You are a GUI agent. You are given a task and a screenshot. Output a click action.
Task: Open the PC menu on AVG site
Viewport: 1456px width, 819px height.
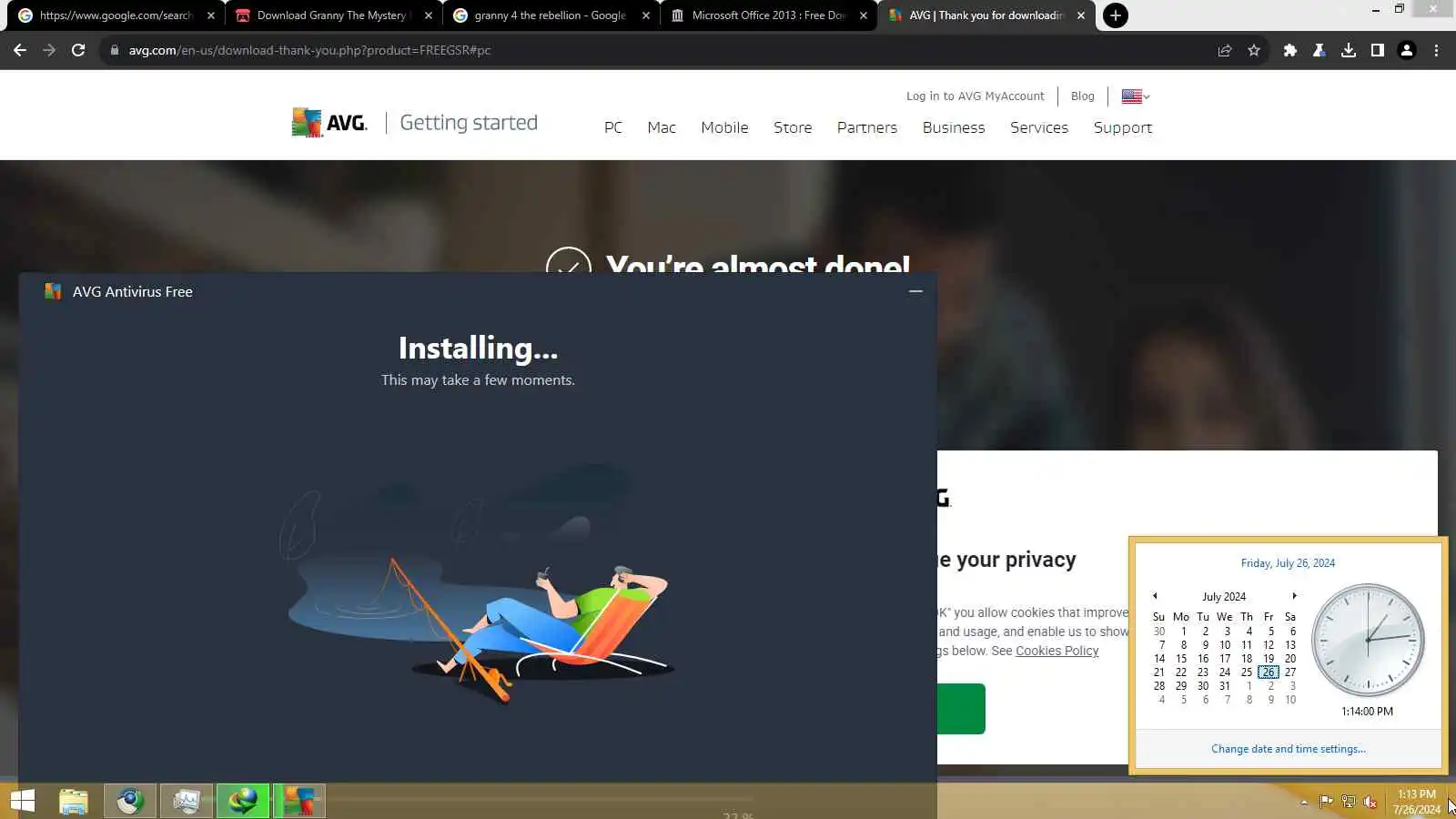coord(613,127)
